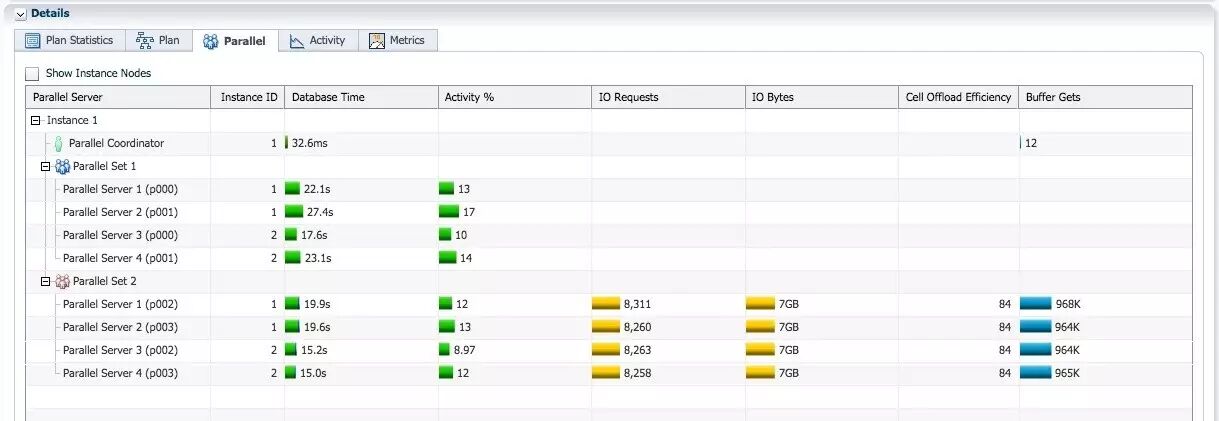Select the Parallel tab

(x=235, y=41)
